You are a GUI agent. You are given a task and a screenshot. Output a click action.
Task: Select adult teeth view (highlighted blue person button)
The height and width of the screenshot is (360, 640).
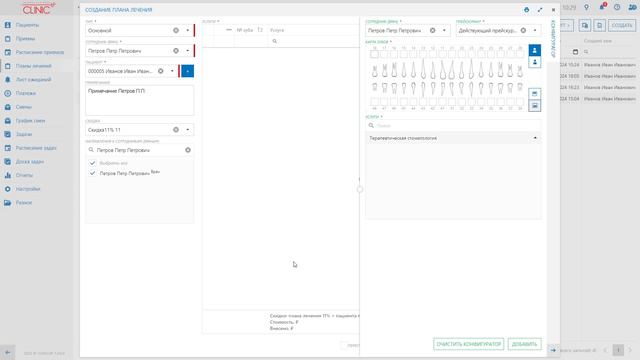click(x=535, y=50)
